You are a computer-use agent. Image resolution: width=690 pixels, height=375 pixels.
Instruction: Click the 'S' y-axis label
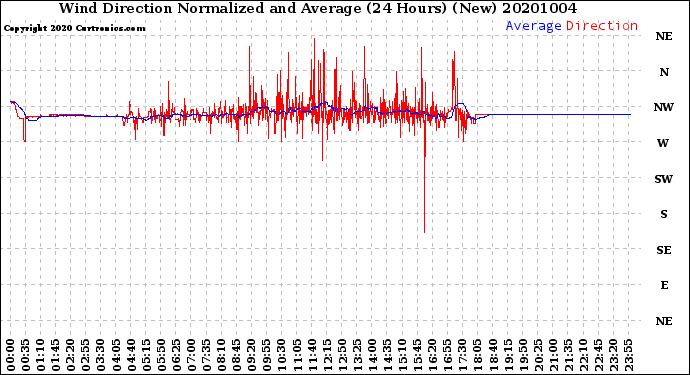pos(664,214)
